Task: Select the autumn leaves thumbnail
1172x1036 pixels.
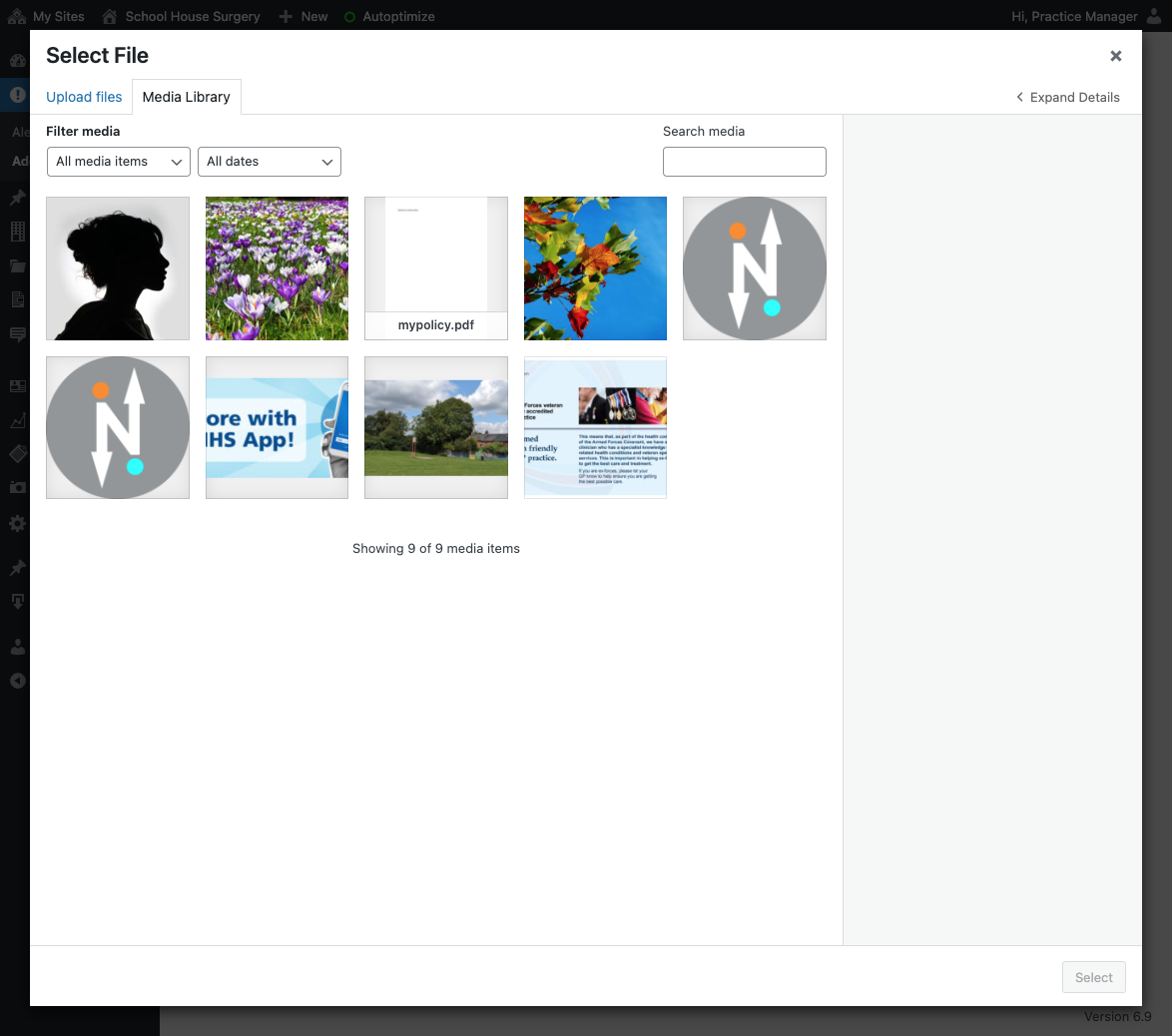Action: click(x=595, y=268)
